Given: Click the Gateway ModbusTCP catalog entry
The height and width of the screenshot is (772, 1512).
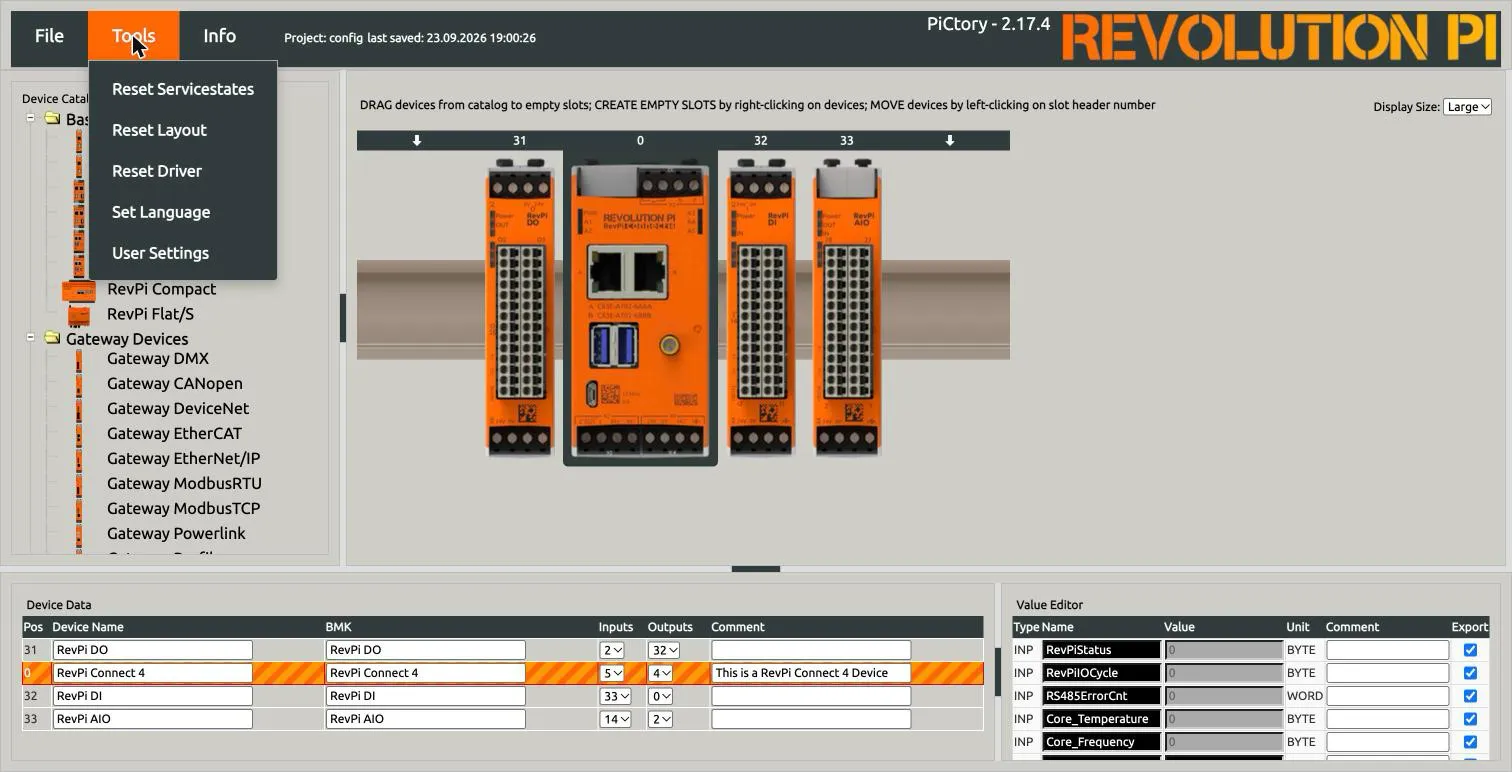Looking at the screenshot, I should (183, 509).
